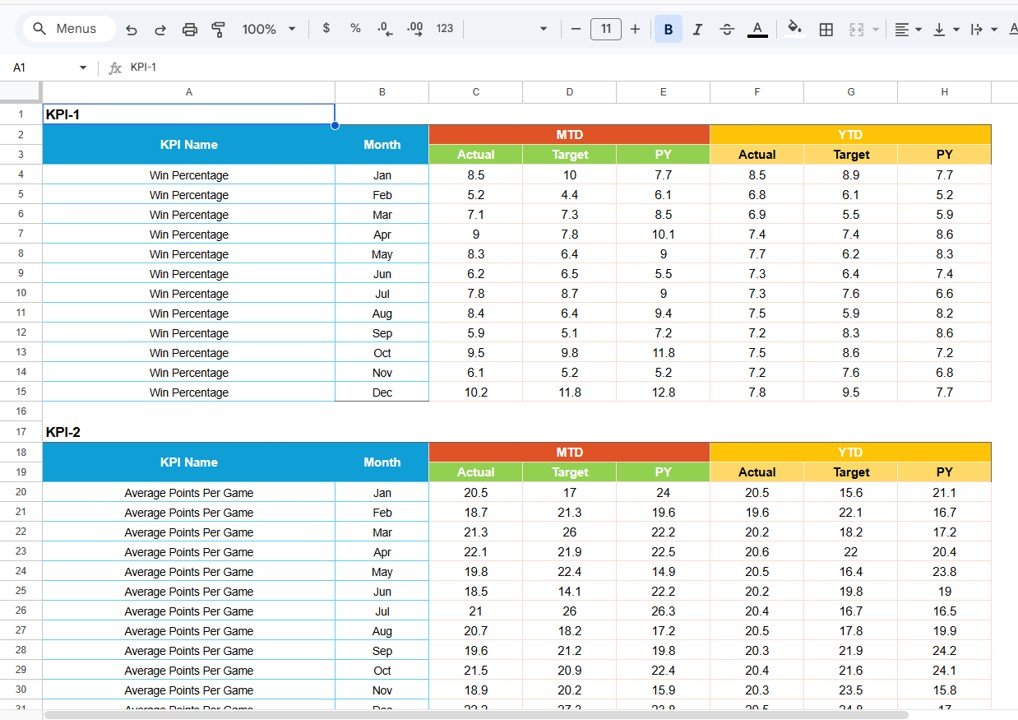Increase the font size
The width and height of the screenshot is (1018, 720).
tap(635, 28)
